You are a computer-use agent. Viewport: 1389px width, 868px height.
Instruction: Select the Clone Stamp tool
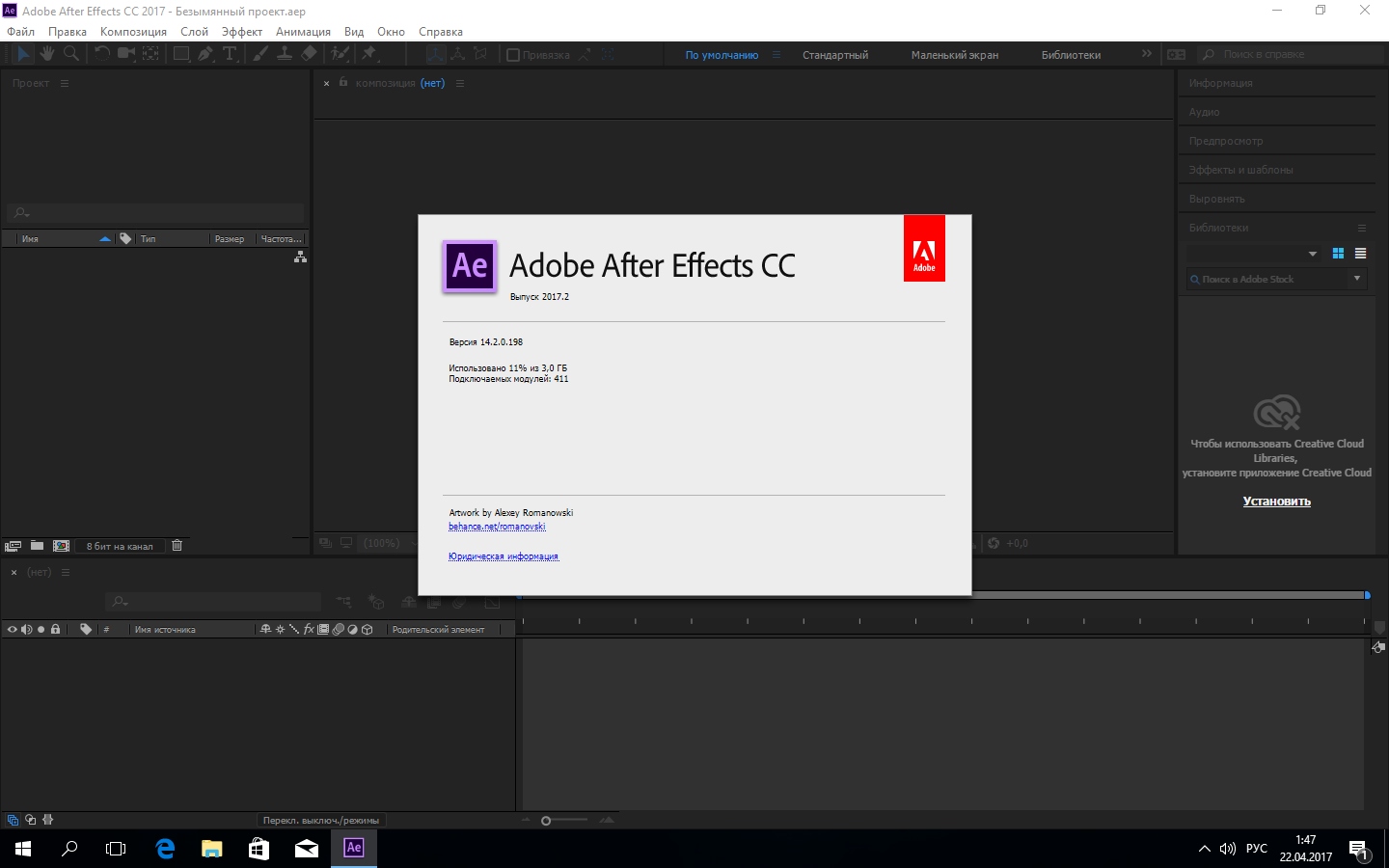coord(285,54)
